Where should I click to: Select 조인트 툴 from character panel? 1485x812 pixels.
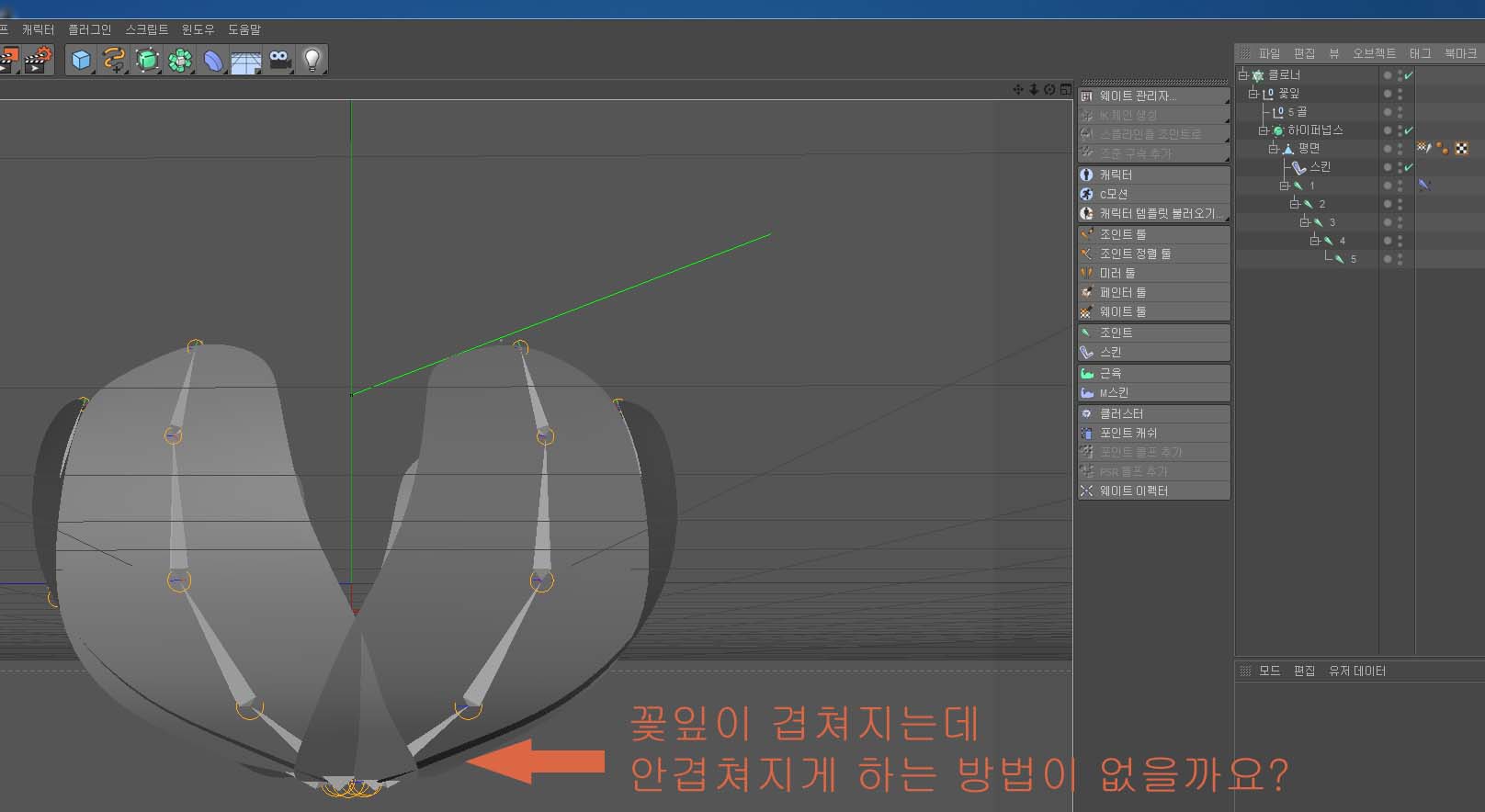pyautogui.click(x=1122, y=234)
